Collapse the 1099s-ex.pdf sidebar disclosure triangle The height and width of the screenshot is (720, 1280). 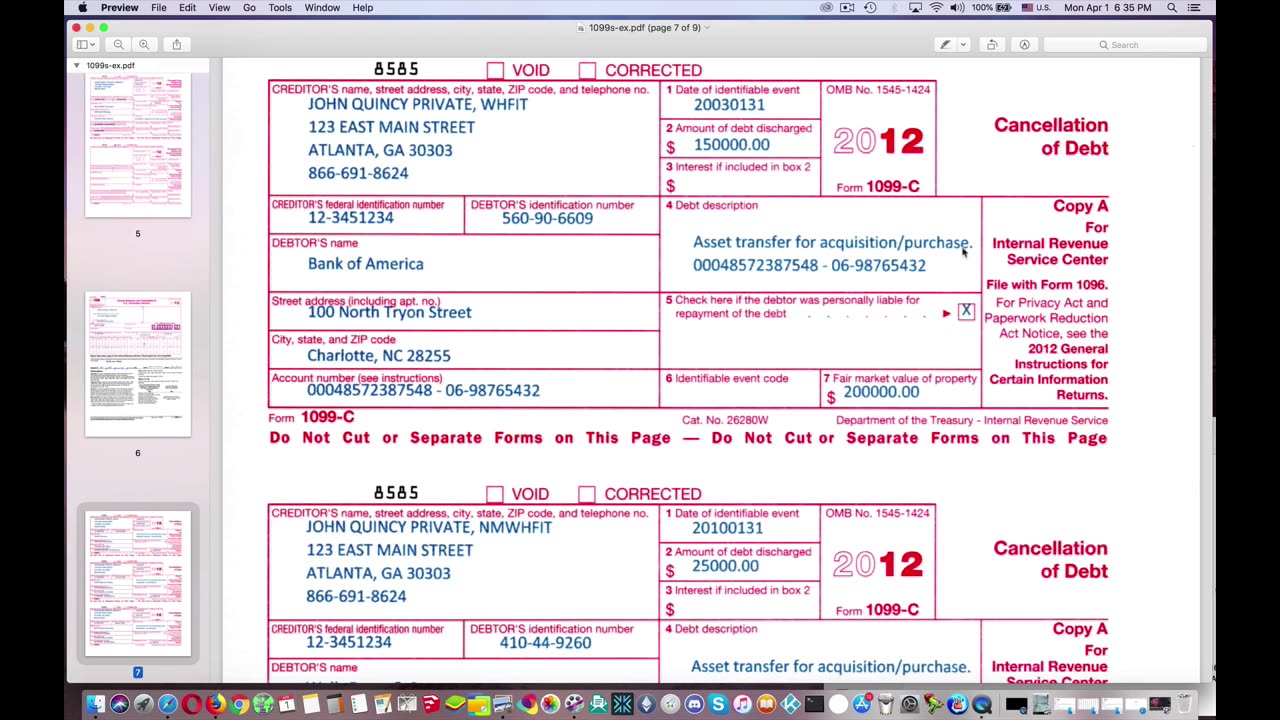(76, 65)
